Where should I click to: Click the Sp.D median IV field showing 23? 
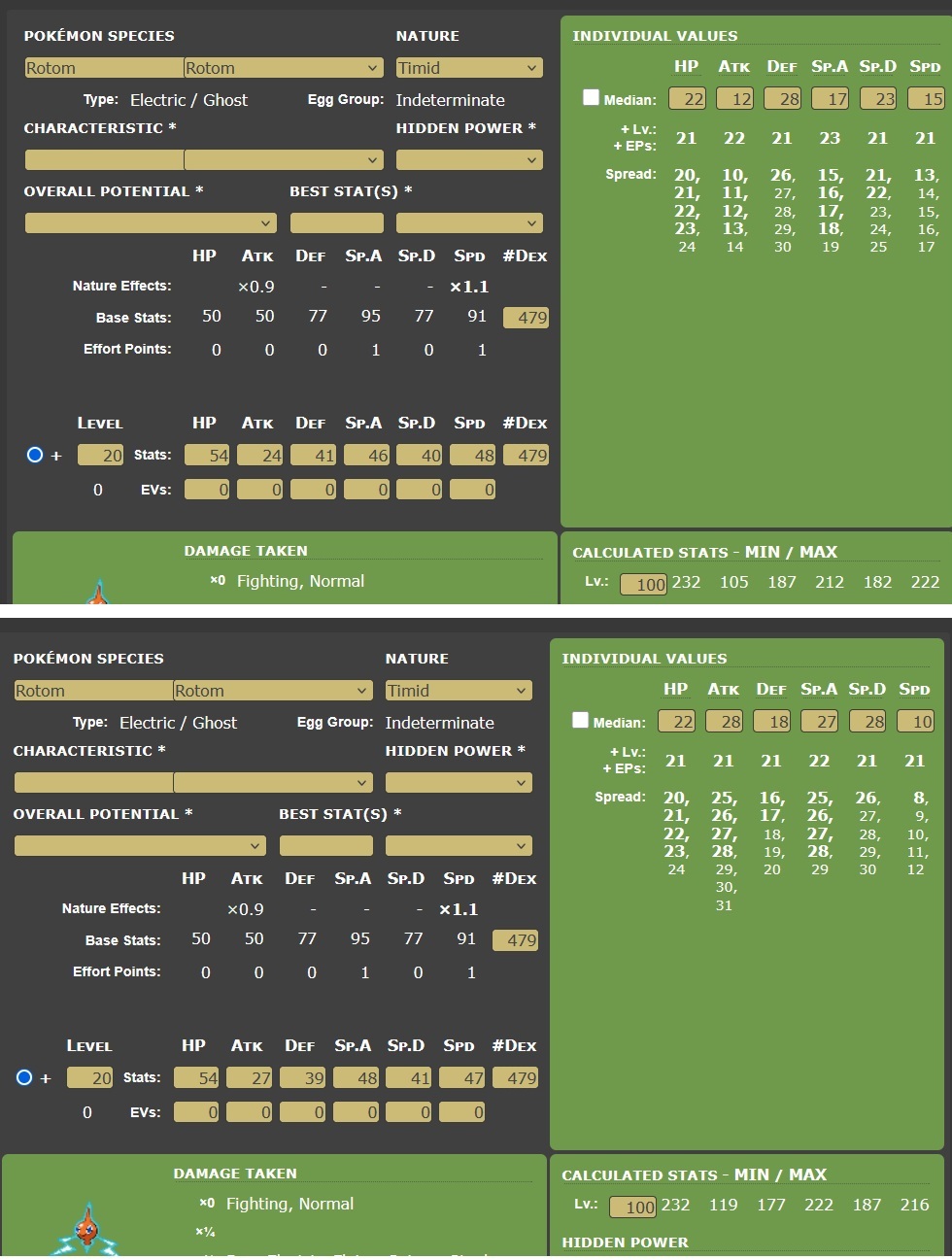[878, 99]
